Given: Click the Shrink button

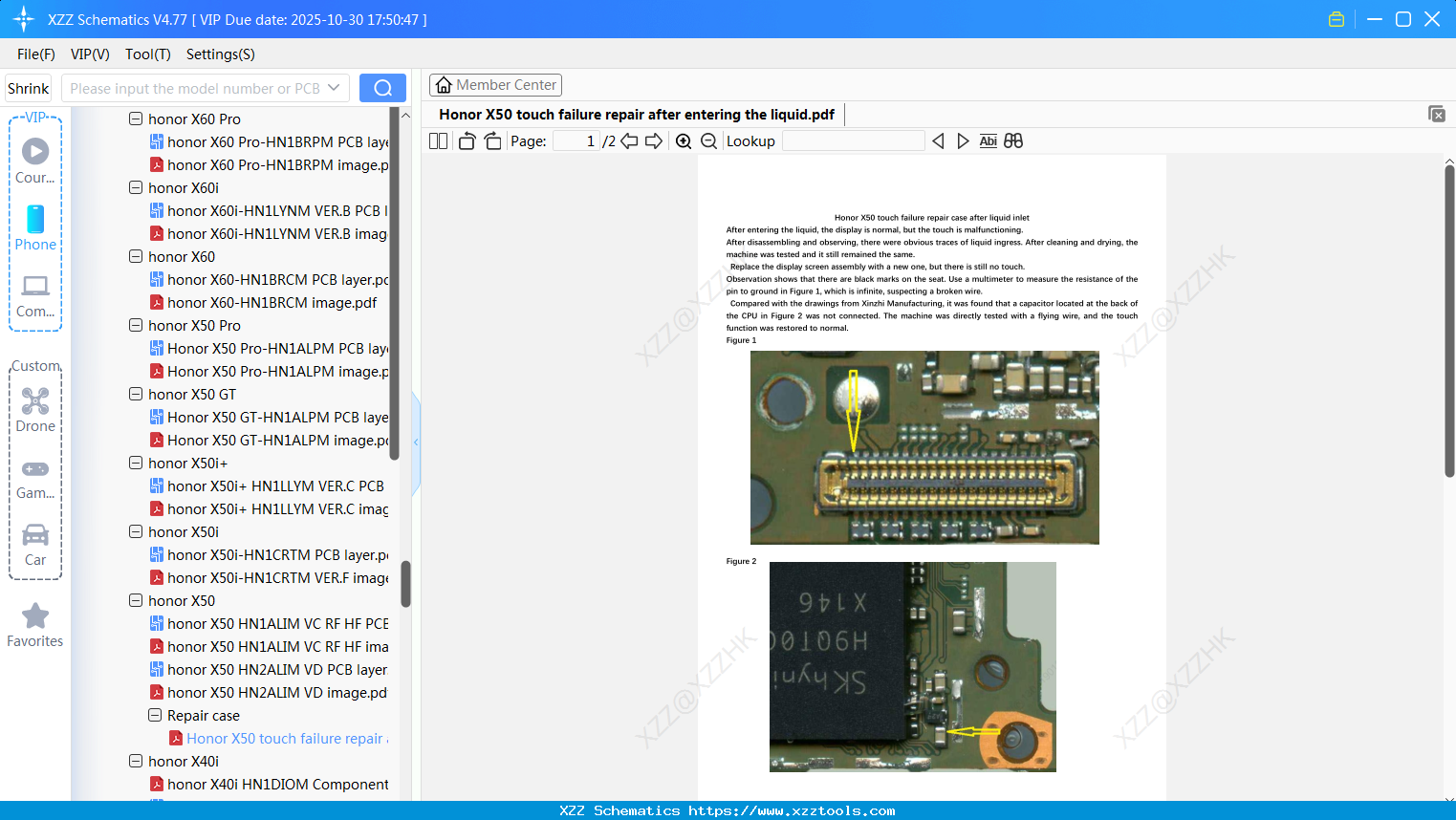Looking at the screenshot, I should pyautogui.click(x=28, y=88).
